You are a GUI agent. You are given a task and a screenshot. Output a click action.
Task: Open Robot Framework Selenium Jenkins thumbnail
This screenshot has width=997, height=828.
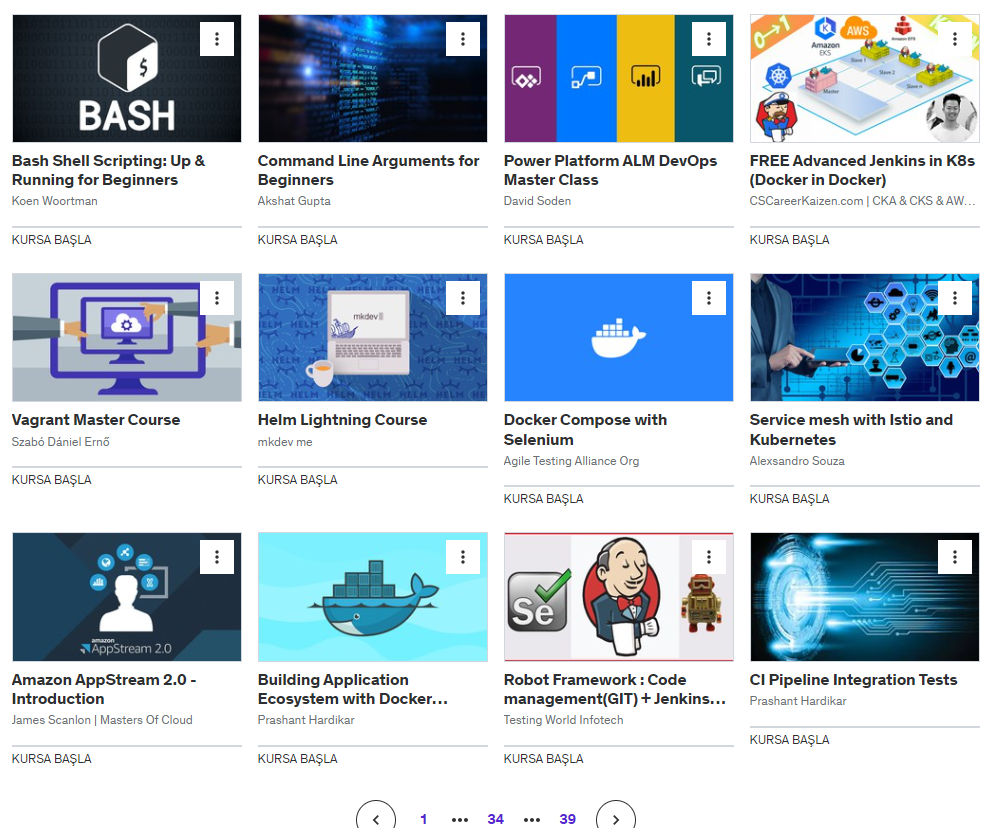point(619,597)
